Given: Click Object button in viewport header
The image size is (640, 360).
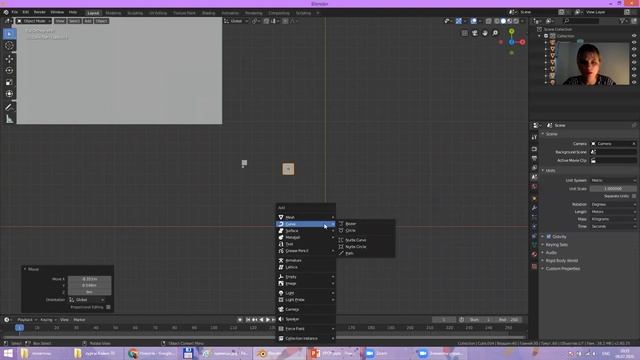Looking at the screenshot, I should (x=101, y=21).
